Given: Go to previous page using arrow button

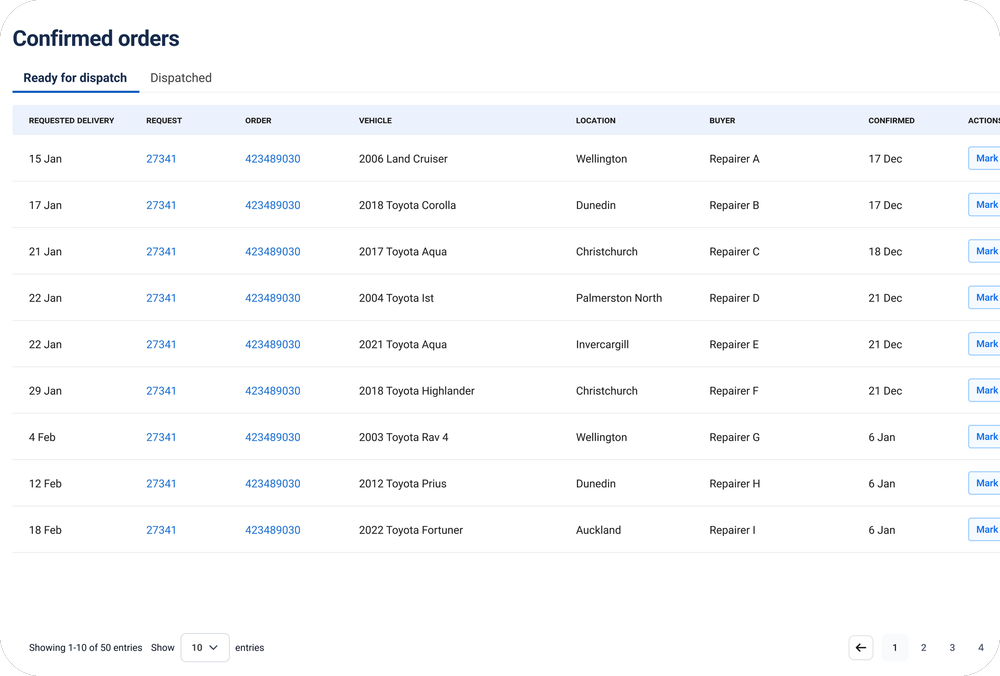Looking at the screenshot, I should (860, 647).
